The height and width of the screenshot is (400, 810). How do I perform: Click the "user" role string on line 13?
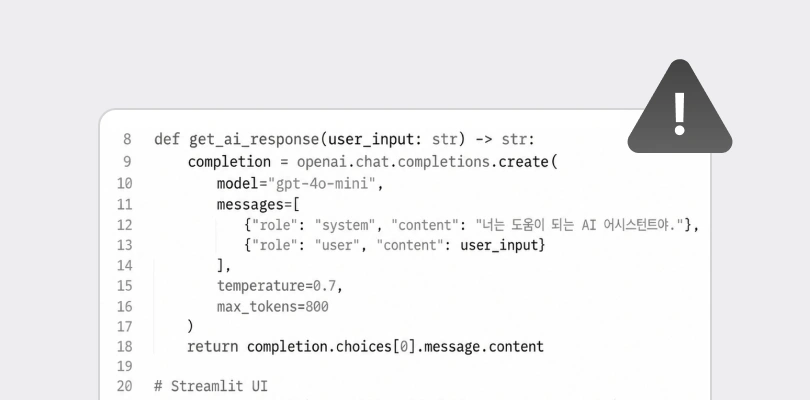[x=337, y=245]
